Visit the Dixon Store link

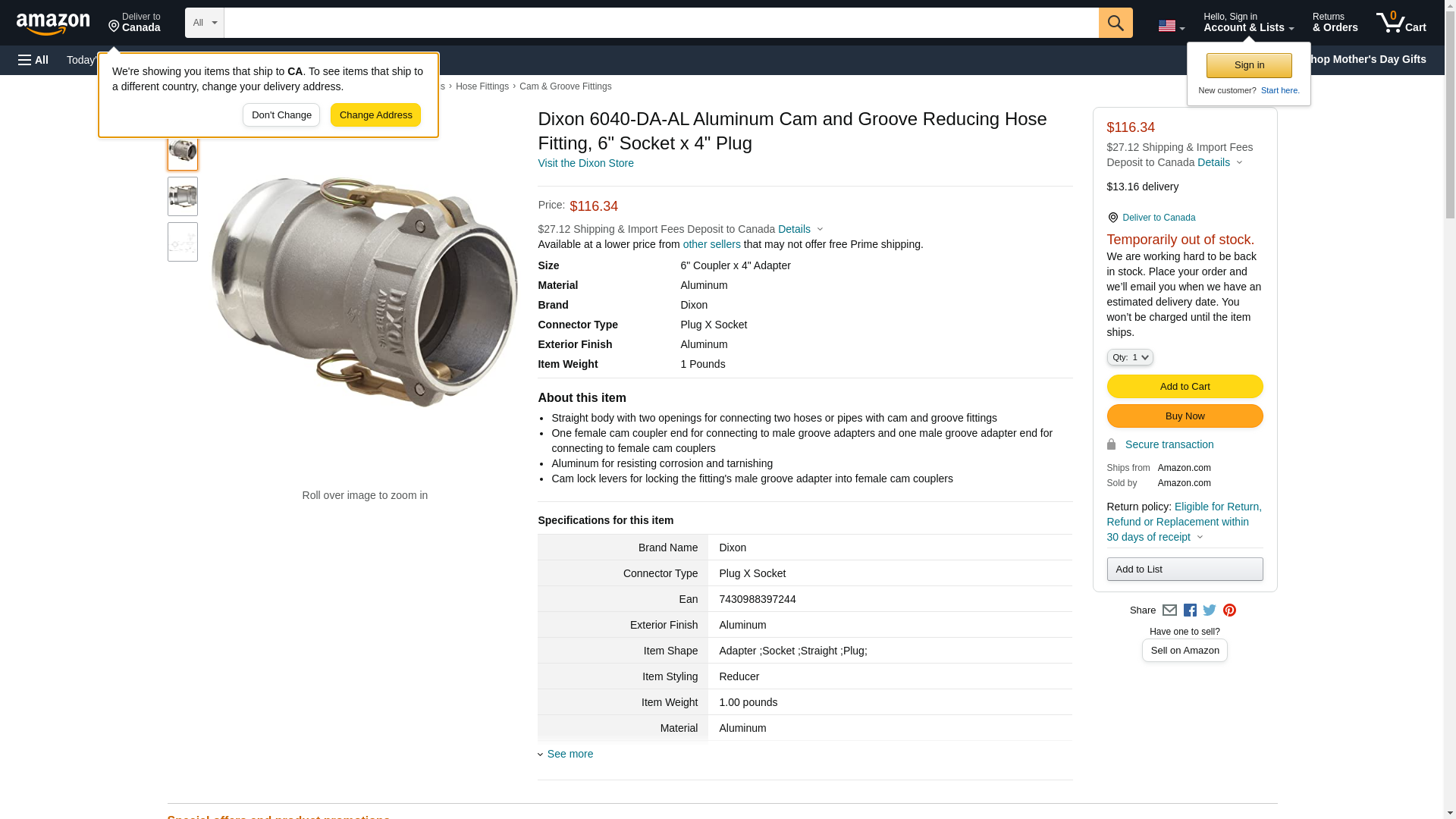coord(585,163)
